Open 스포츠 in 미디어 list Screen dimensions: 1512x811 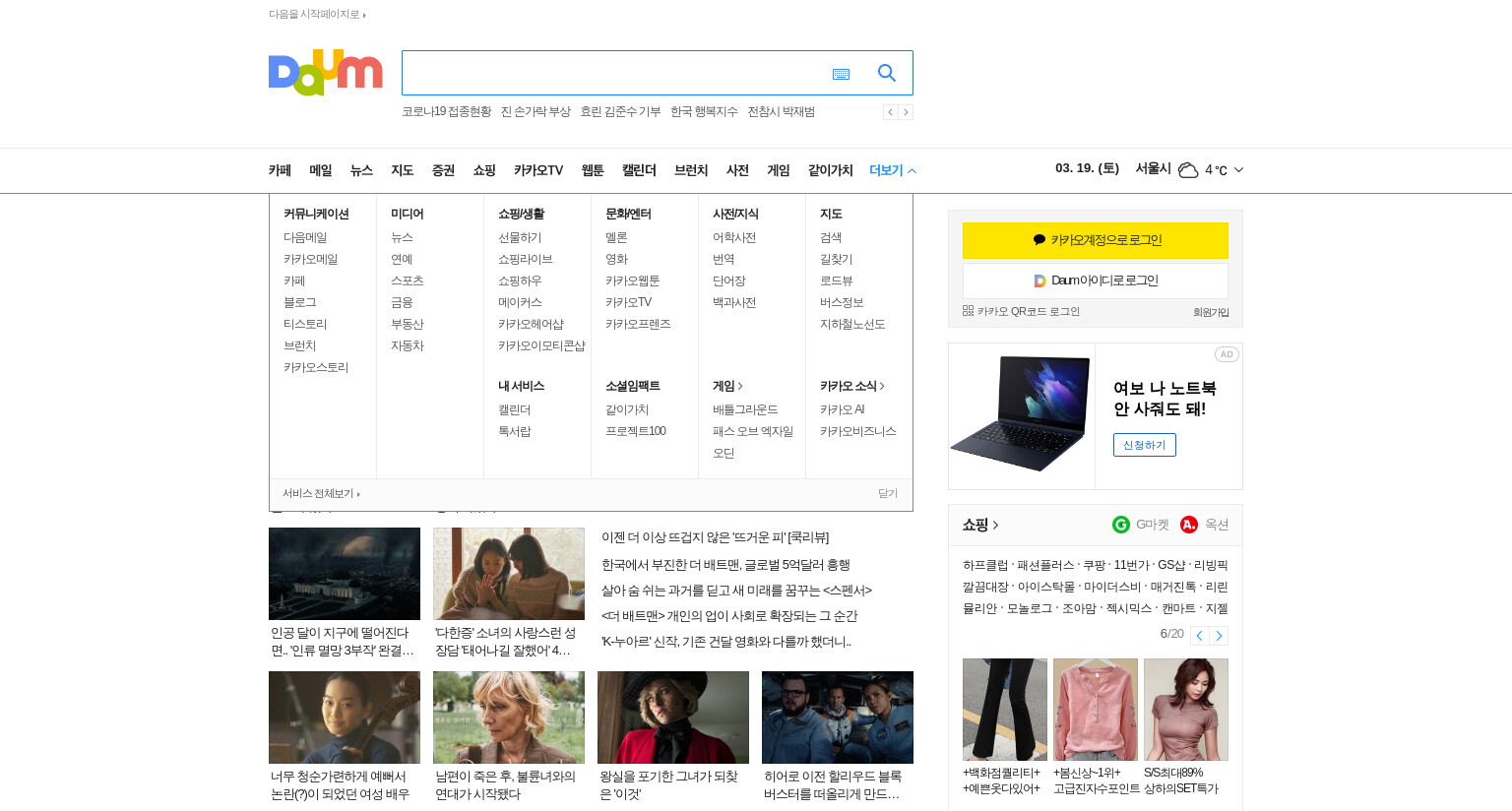tap(408, 281)
